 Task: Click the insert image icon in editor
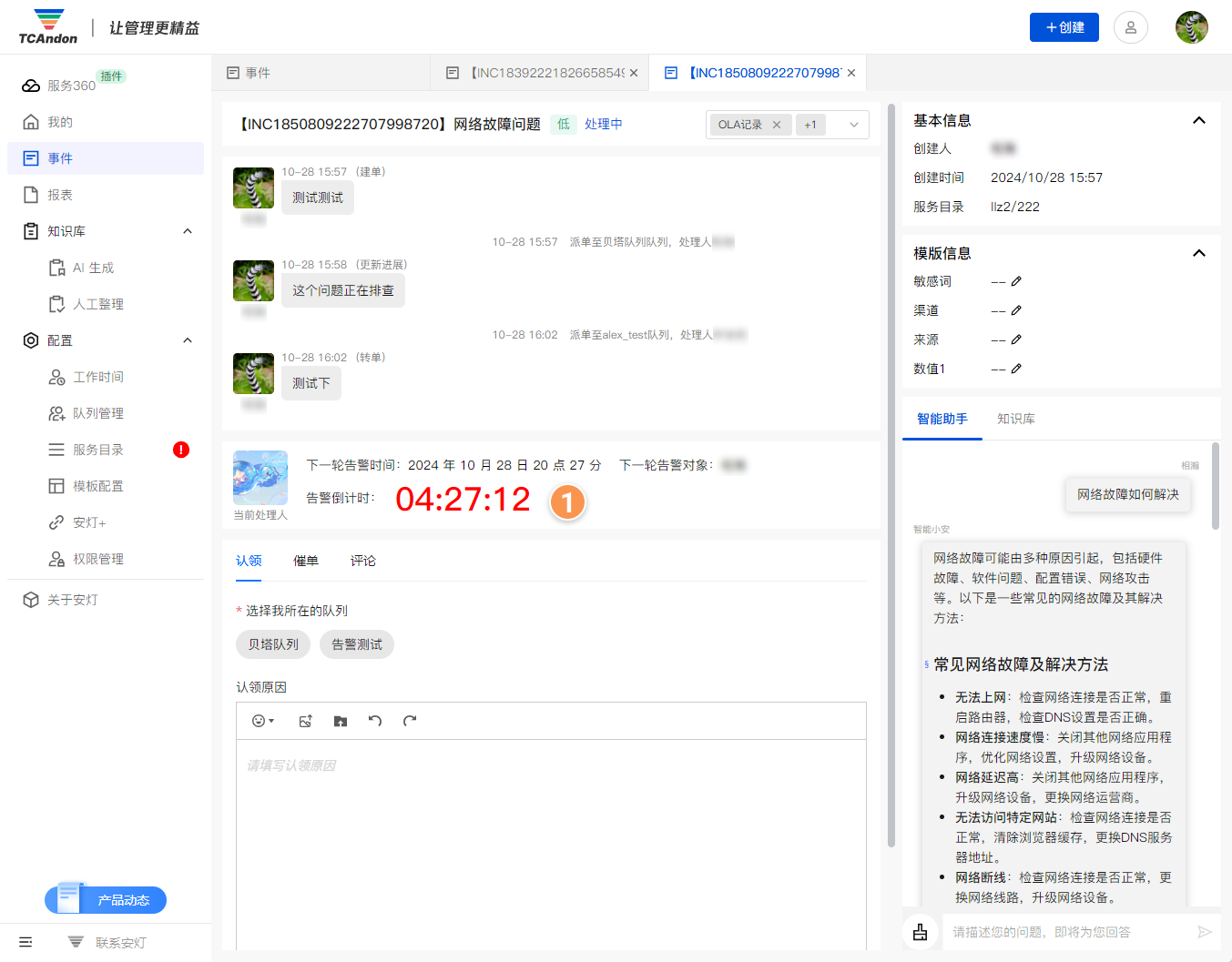pos(306,721)
